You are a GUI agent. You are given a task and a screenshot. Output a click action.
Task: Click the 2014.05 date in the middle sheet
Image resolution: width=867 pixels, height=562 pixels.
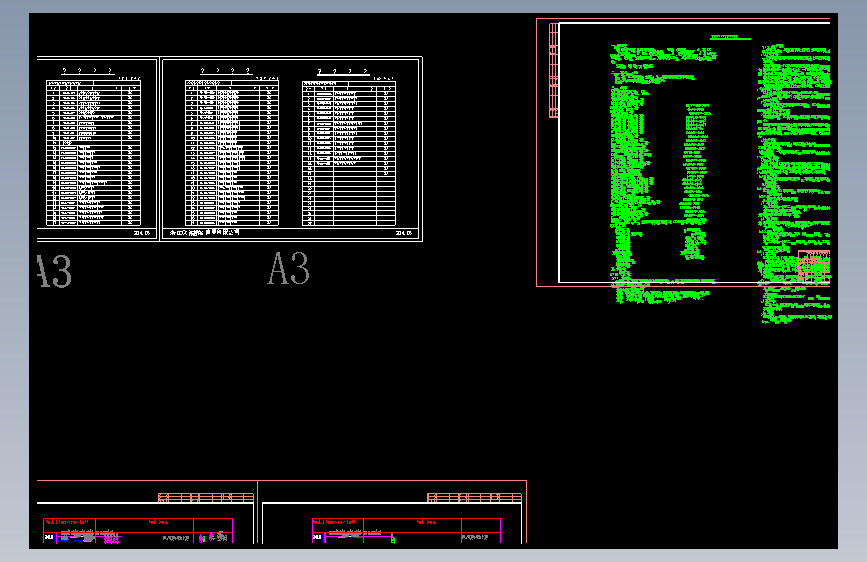[404, 233]
